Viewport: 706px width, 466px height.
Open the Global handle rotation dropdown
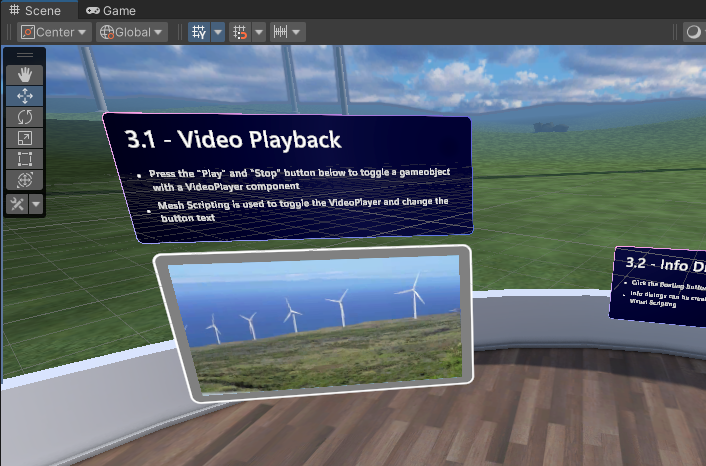pos(132,32)
